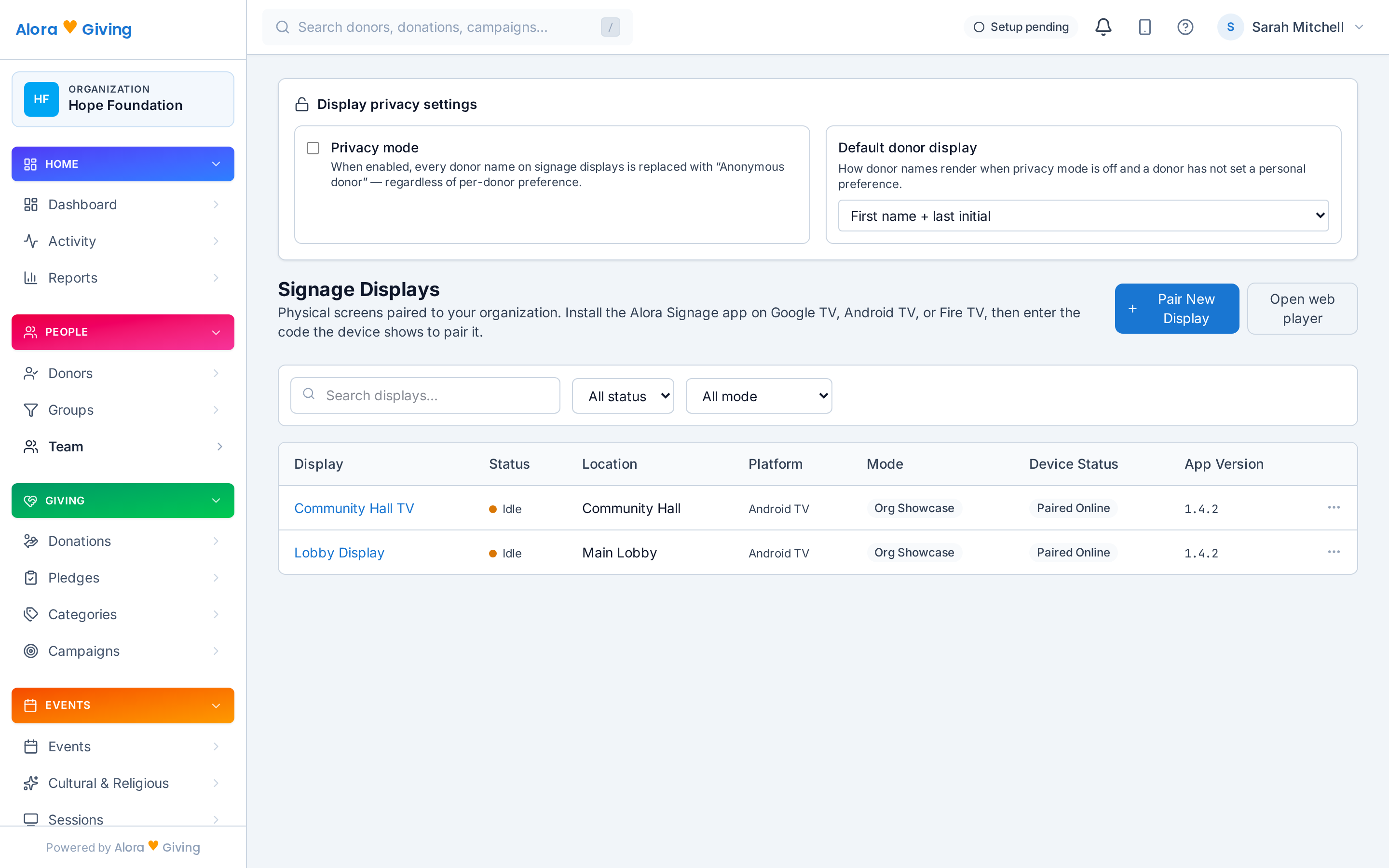1389x868 pixels.
Task: Open the All mode filter dropdown
Action: [x=759, y=396]
